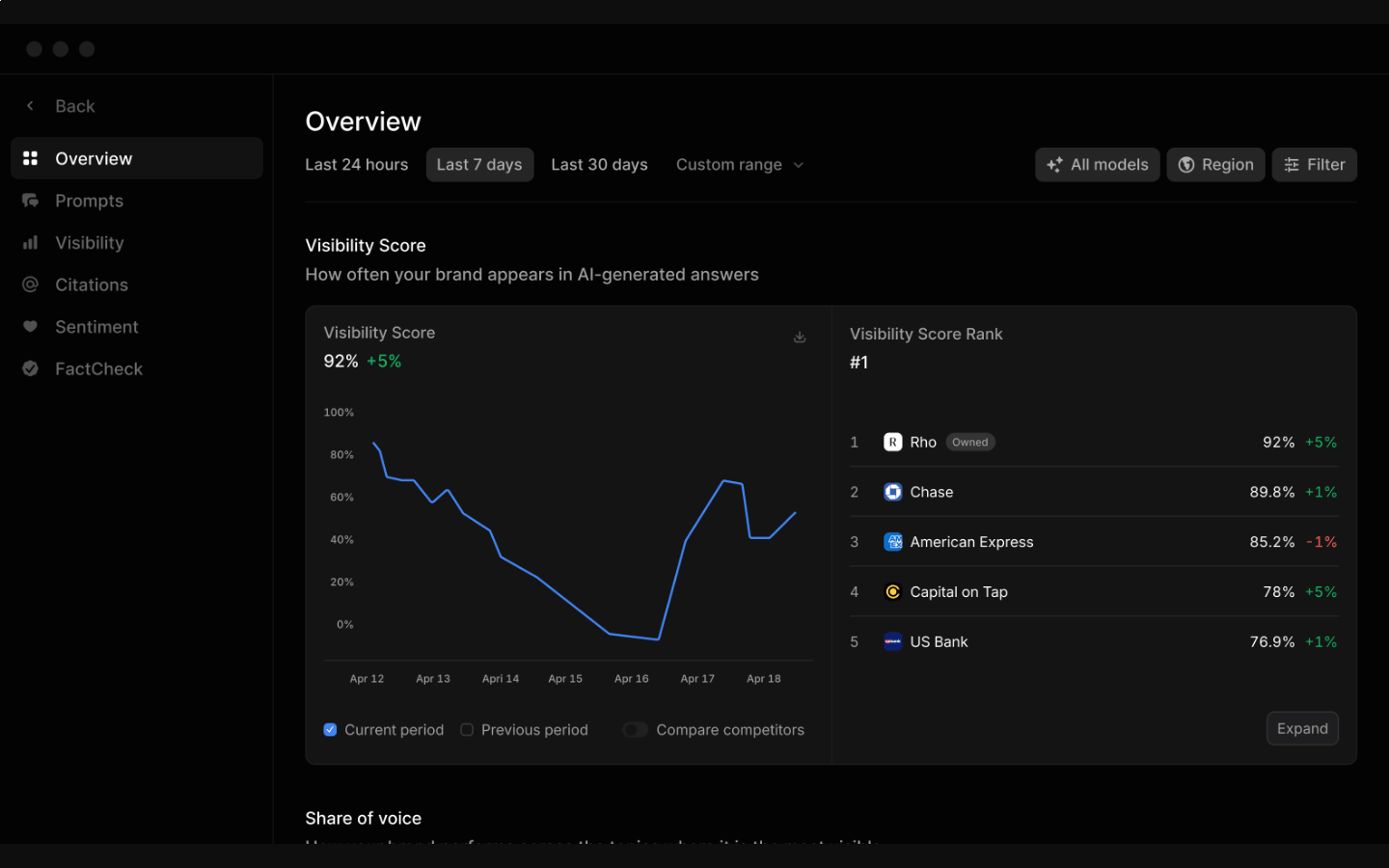This screenshot has height=868, width=1389.
Task: Click the Share of voice heading
Action: [363, 818]
